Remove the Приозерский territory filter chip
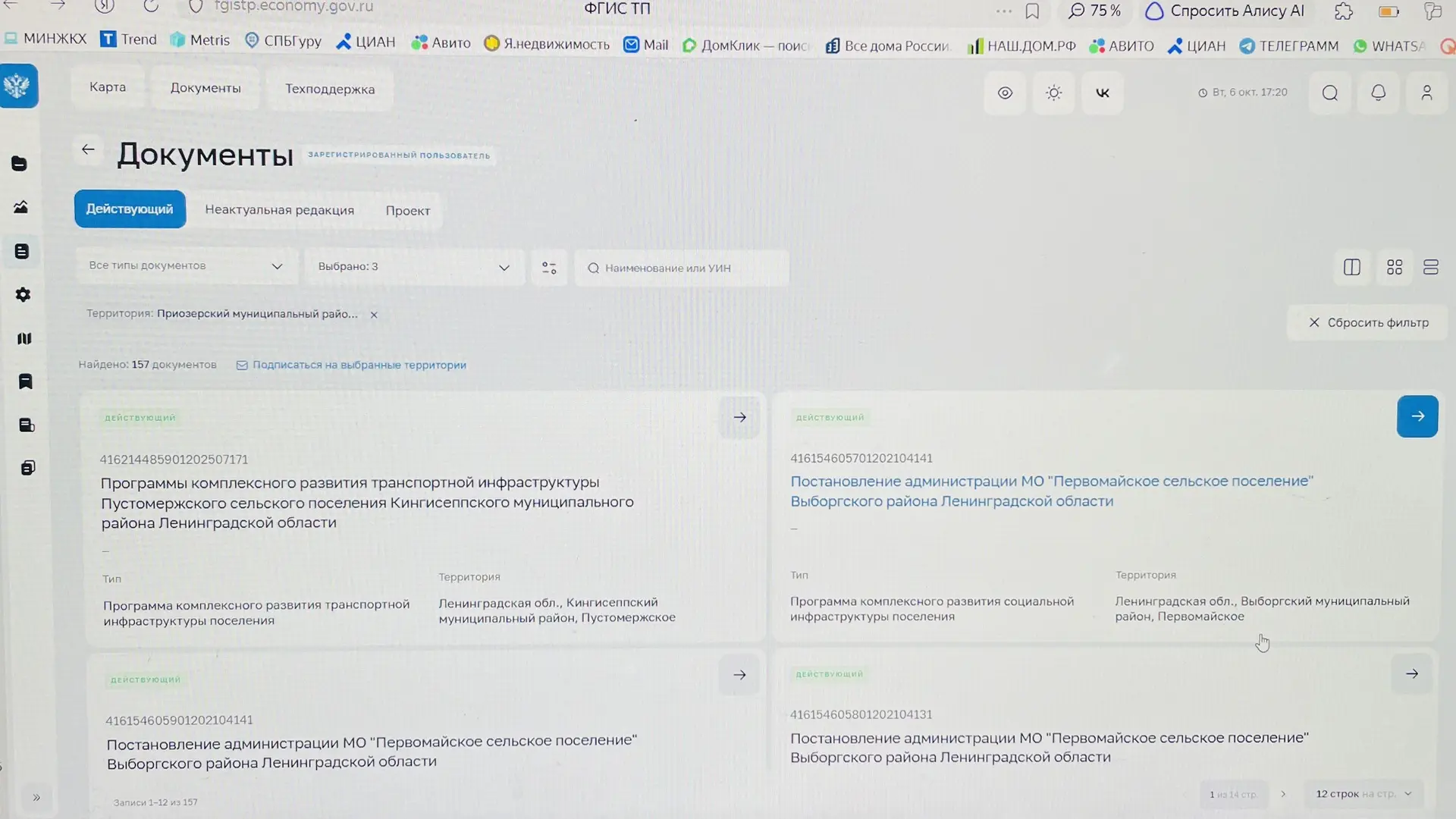The image size is (1456, 819). tap(374, 315)
